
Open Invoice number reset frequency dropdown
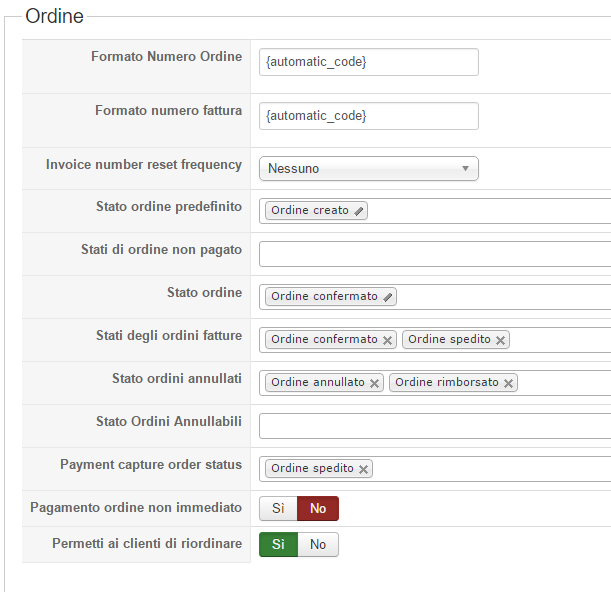pyautogui.click(x=368, y=169)
